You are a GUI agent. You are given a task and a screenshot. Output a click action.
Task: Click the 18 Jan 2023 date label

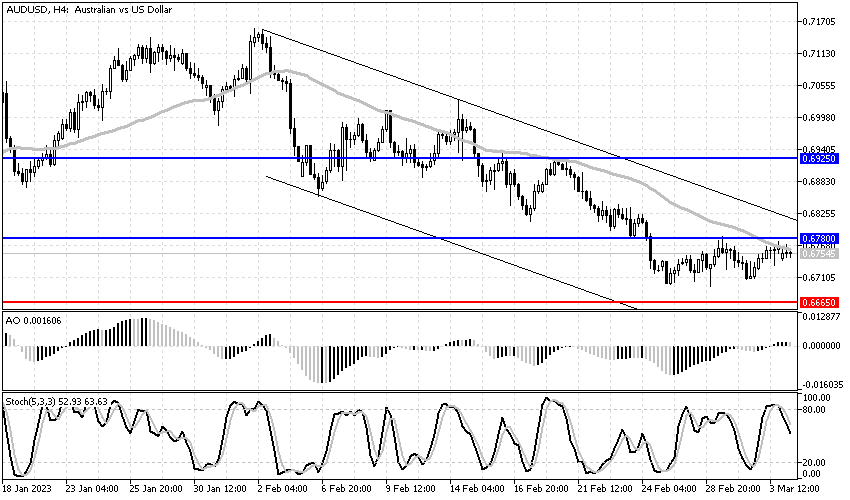click(27, 489)
